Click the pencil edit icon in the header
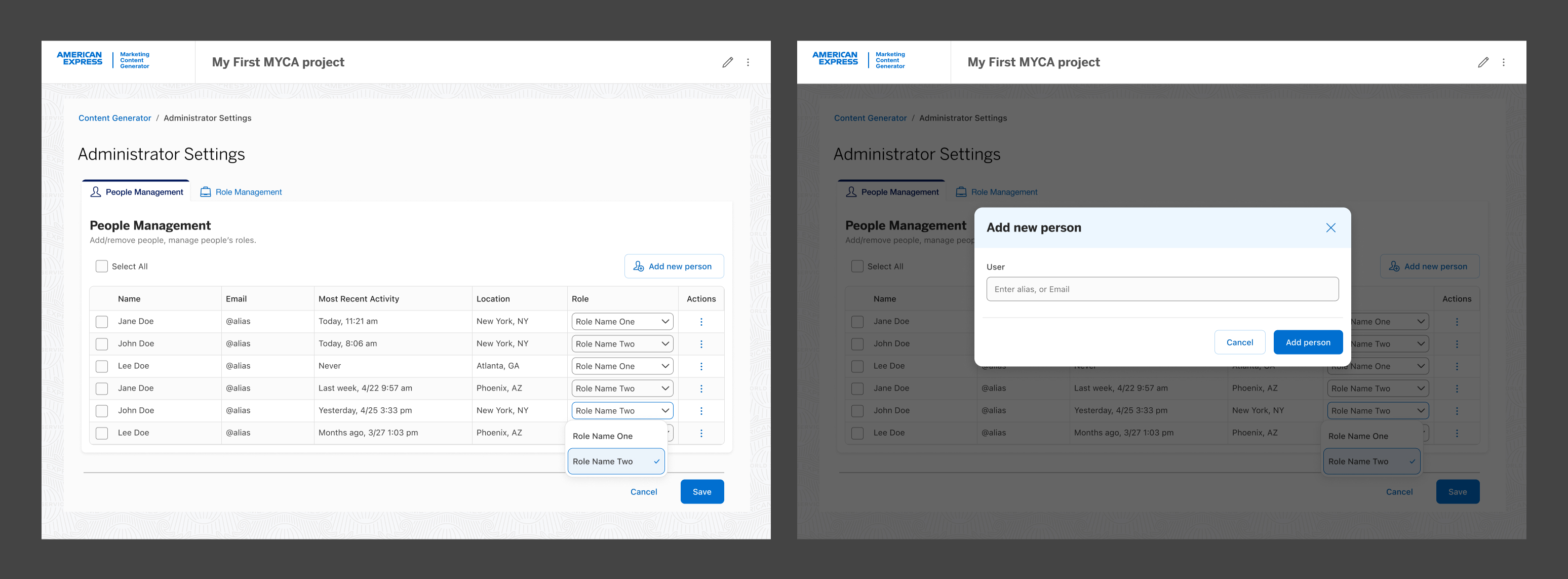 tap(728, 61)
